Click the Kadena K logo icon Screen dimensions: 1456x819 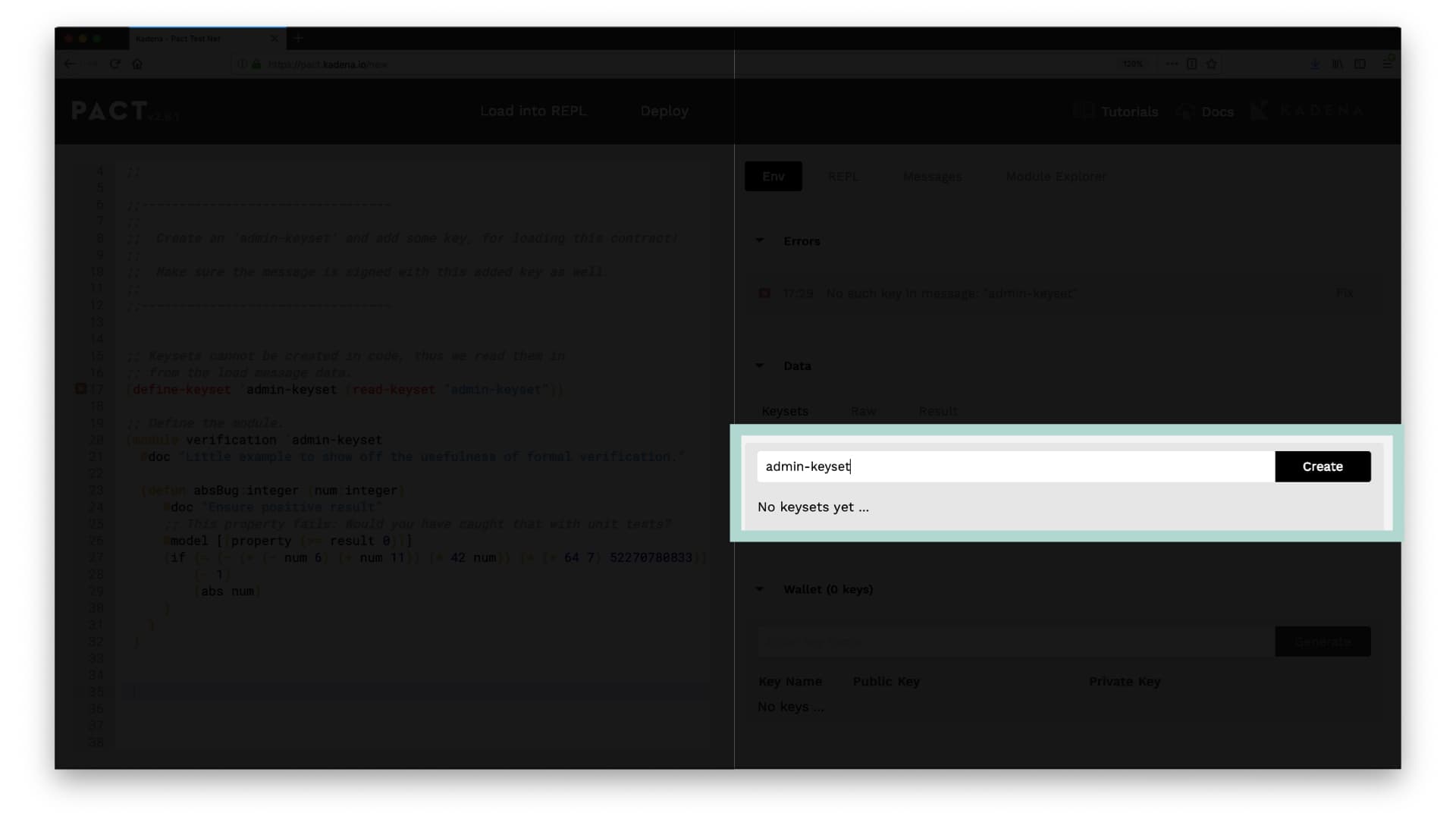(1260, 111)
